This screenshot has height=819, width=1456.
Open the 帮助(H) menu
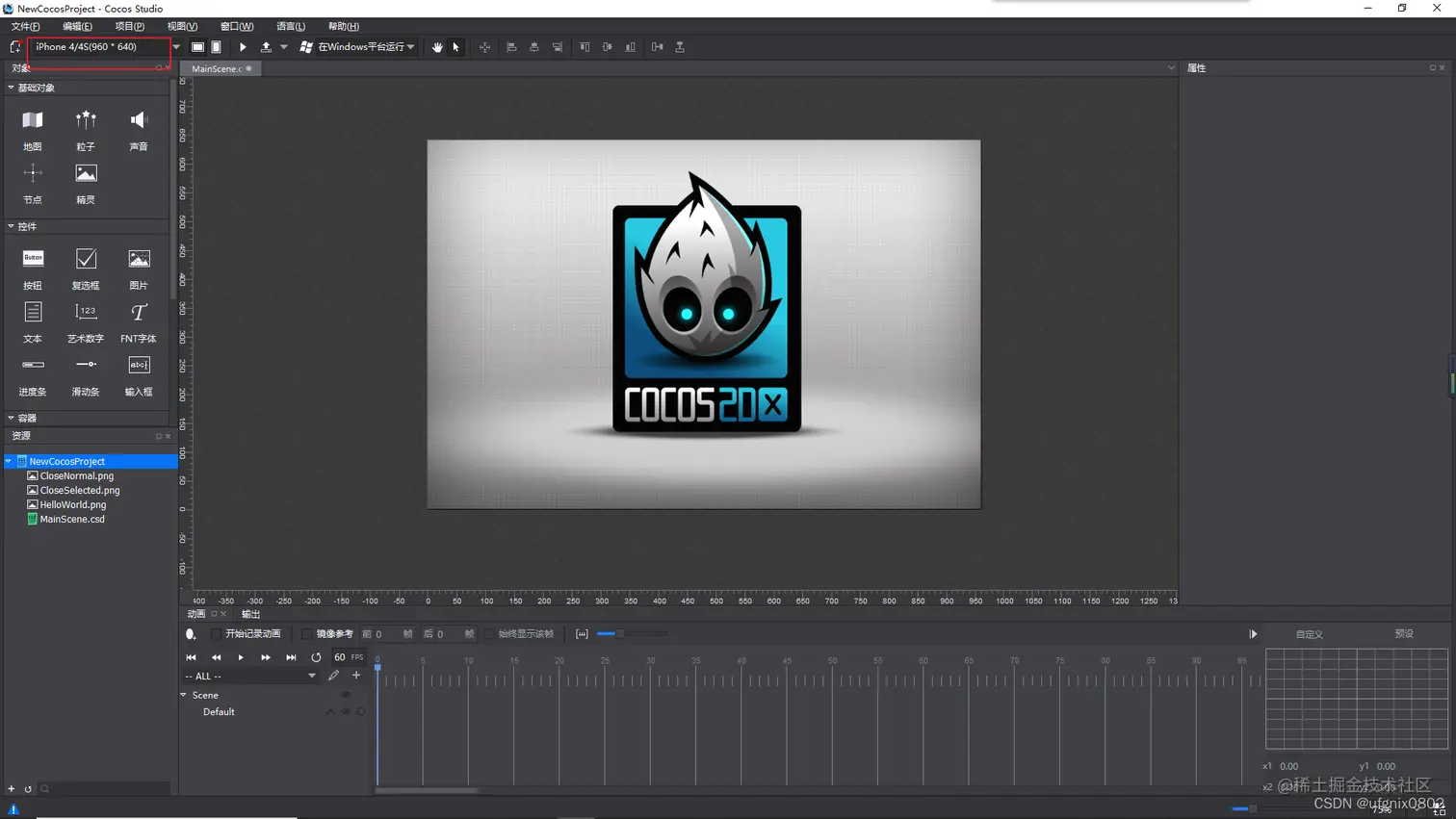tap(344, 27)
